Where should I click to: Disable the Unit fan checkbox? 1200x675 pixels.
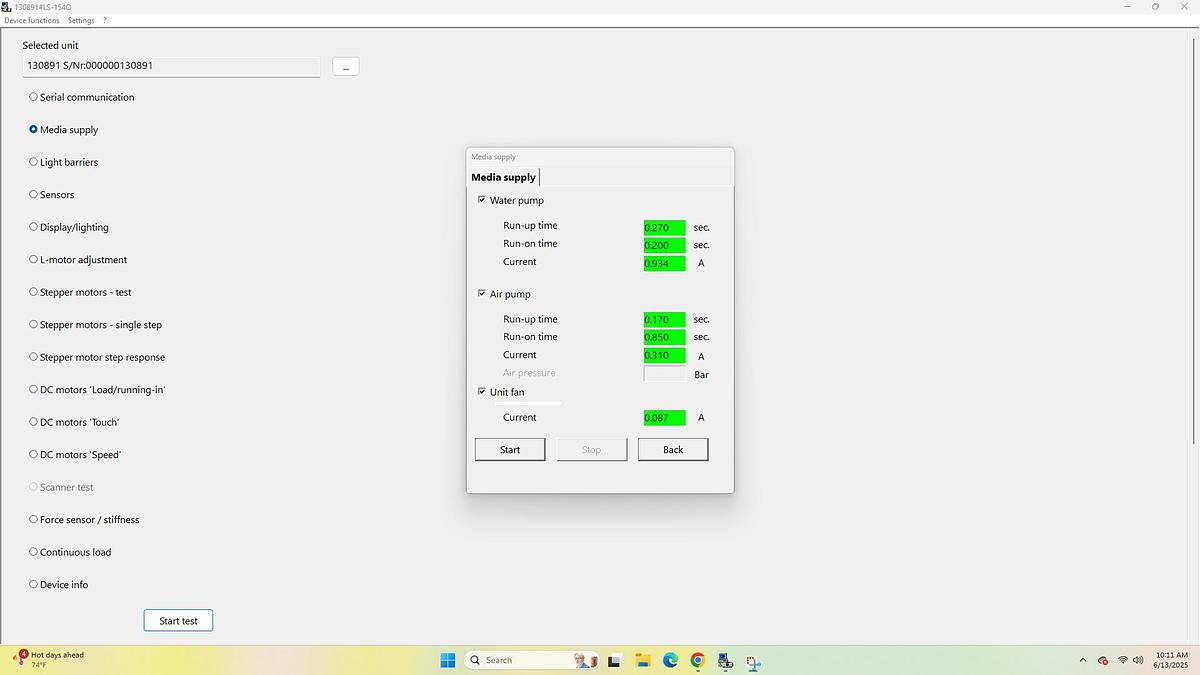(x=482, y=392)
